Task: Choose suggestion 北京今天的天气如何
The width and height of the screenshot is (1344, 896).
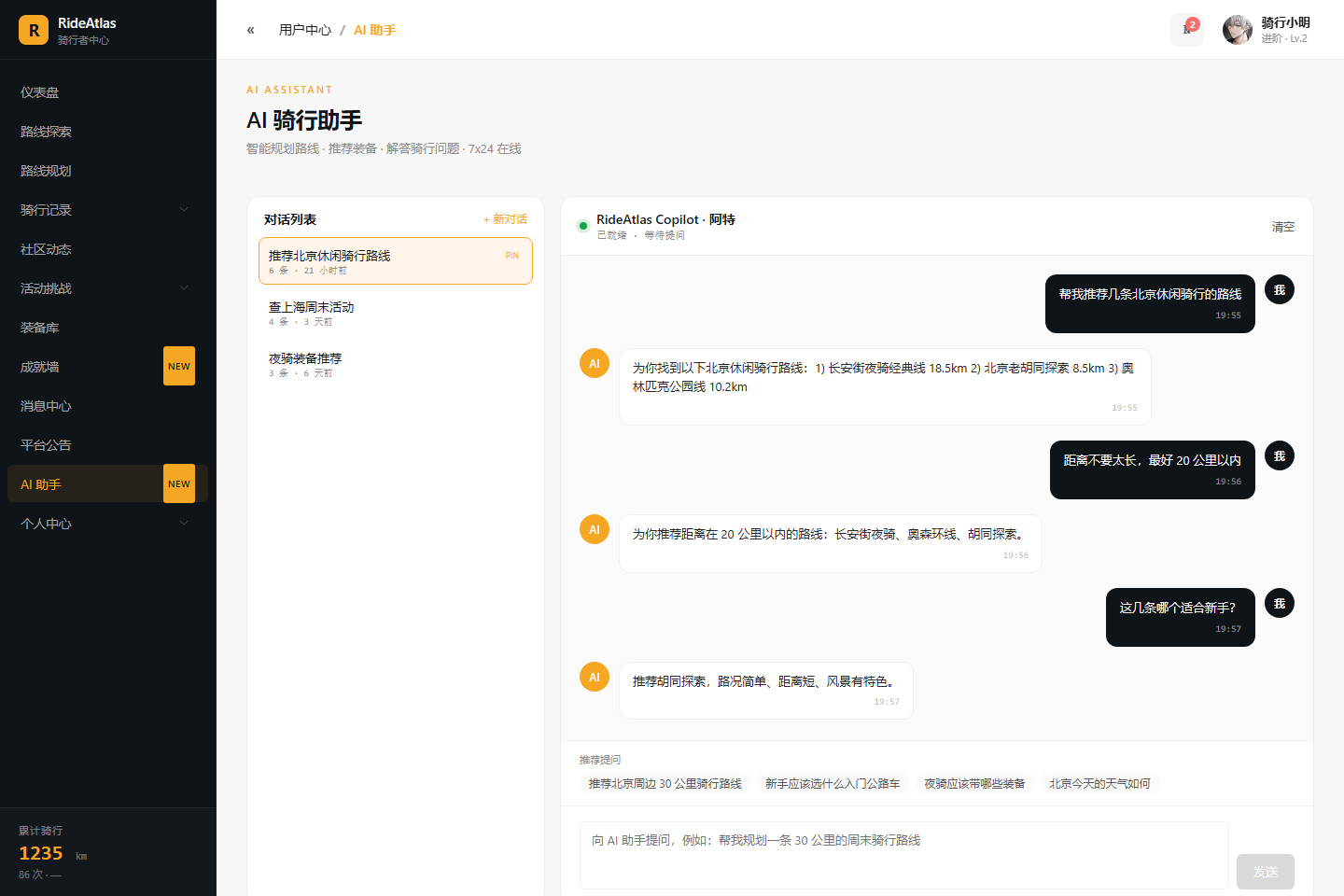Action: pos(1099,784)
